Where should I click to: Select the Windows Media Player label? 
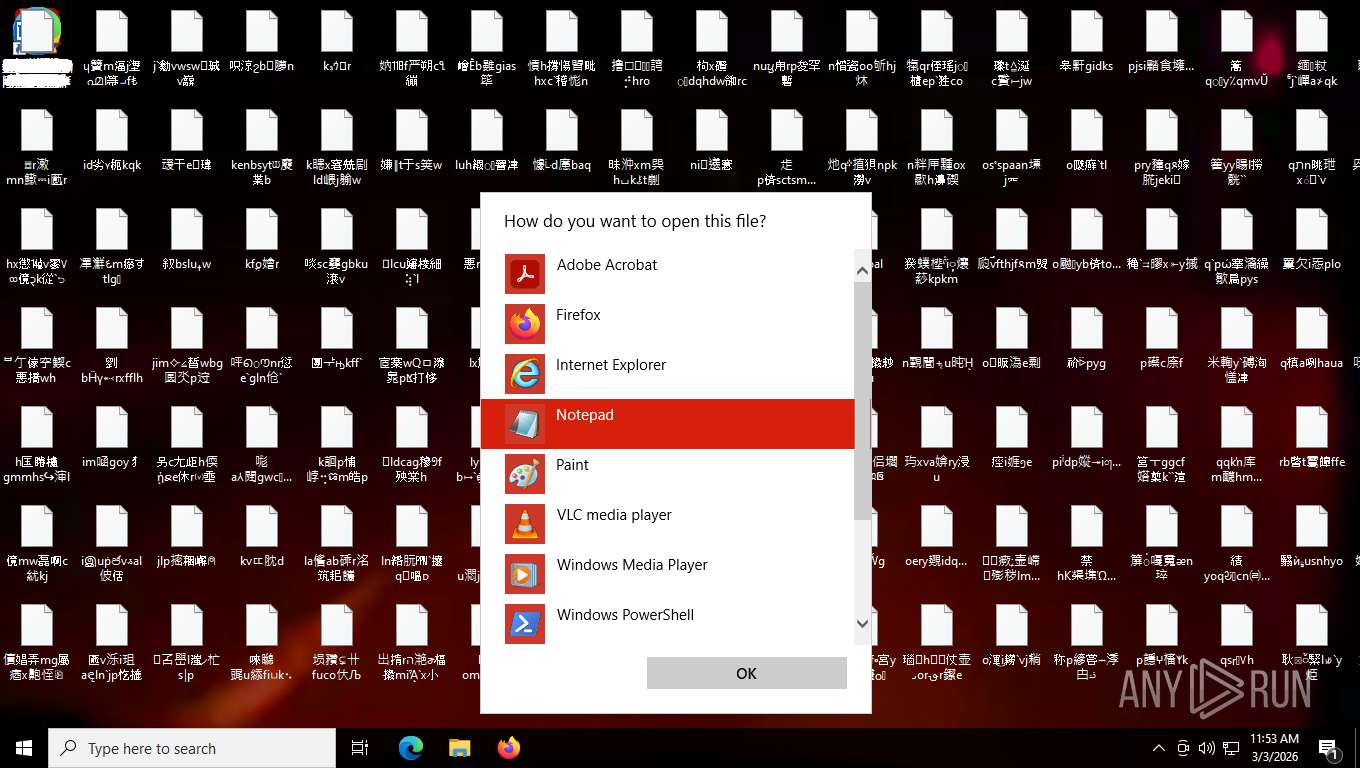[x=632, y=565]
